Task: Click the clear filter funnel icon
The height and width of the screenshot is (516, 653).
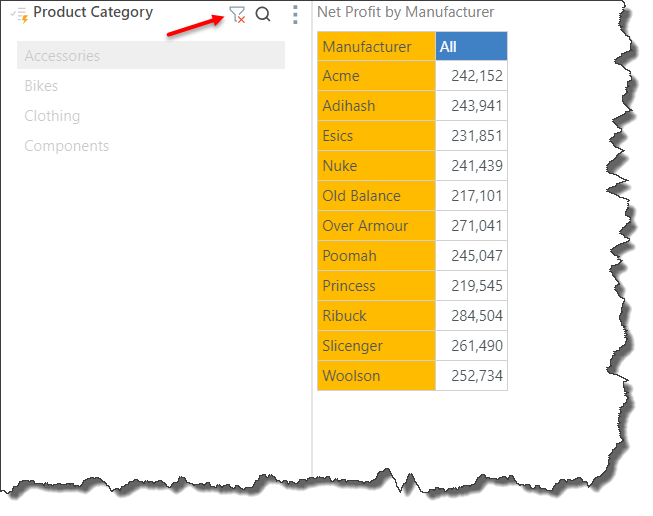Action: pos(237,15)
